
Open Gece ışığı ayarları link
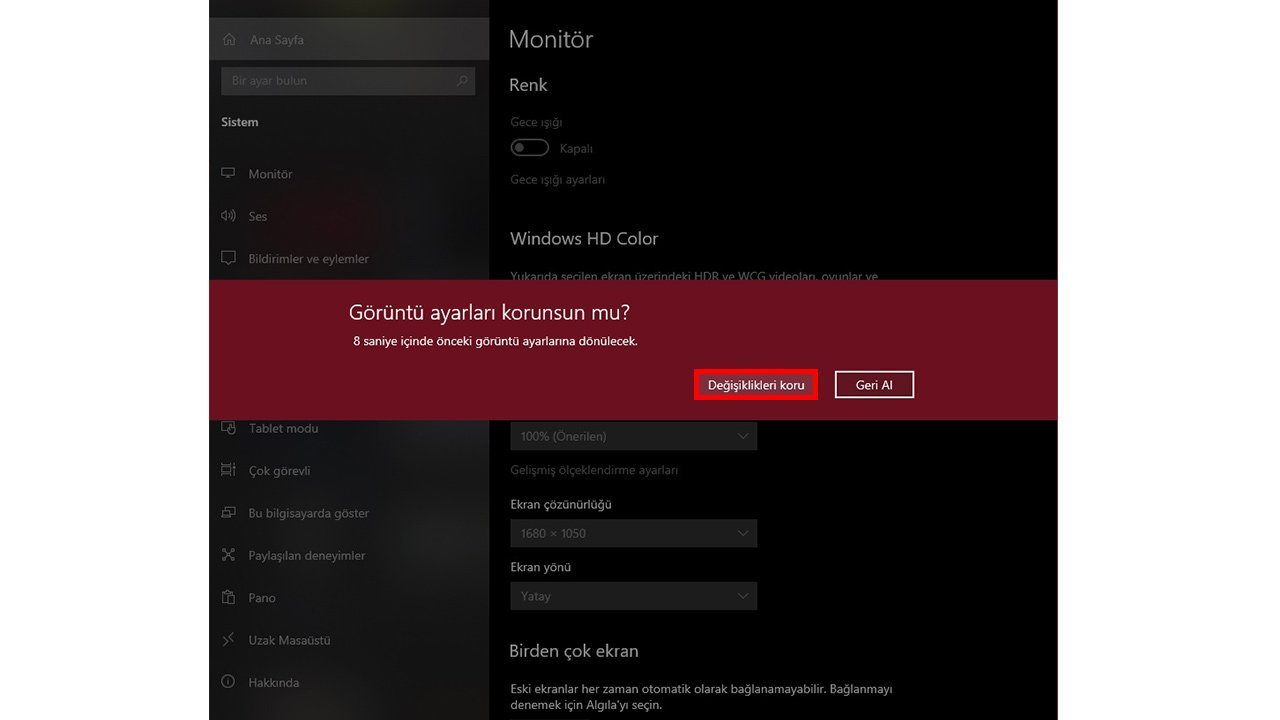557,180
